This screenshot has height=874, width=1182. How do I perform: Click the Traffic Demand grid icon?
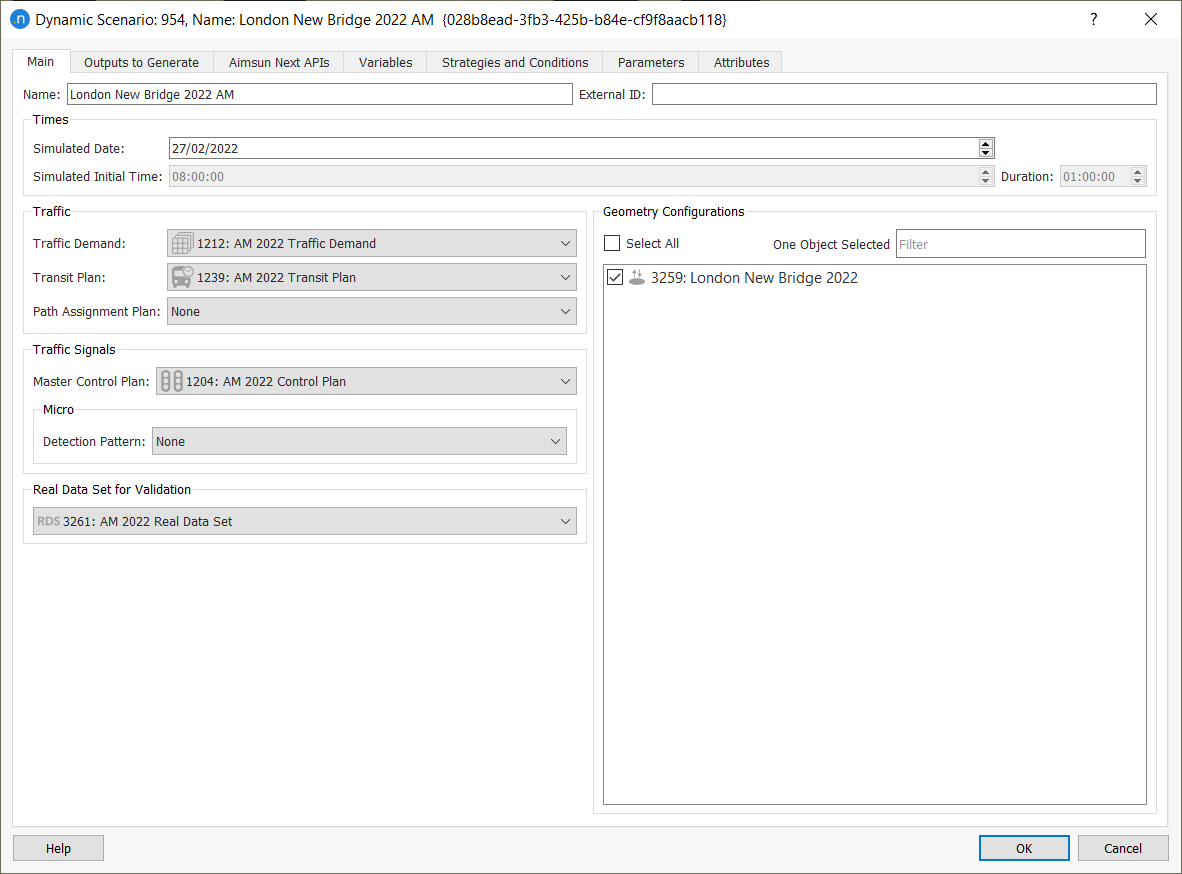click(x=182, y=242)
